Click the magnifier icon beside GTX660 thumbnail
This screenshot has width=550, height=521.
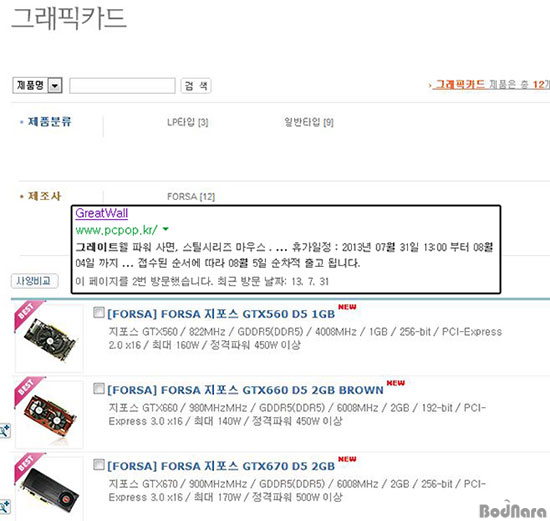[x=5, y=431]
